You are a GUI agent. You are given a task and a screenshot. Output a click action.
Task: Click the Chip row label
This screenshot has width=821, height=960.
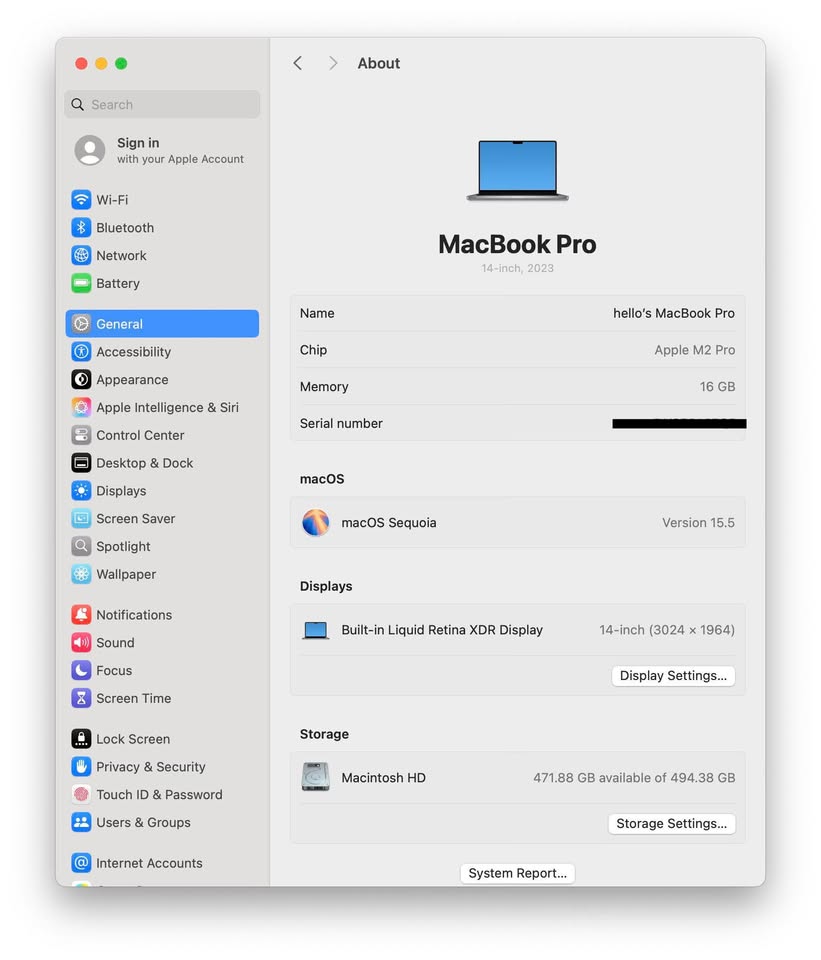(313, 350)
